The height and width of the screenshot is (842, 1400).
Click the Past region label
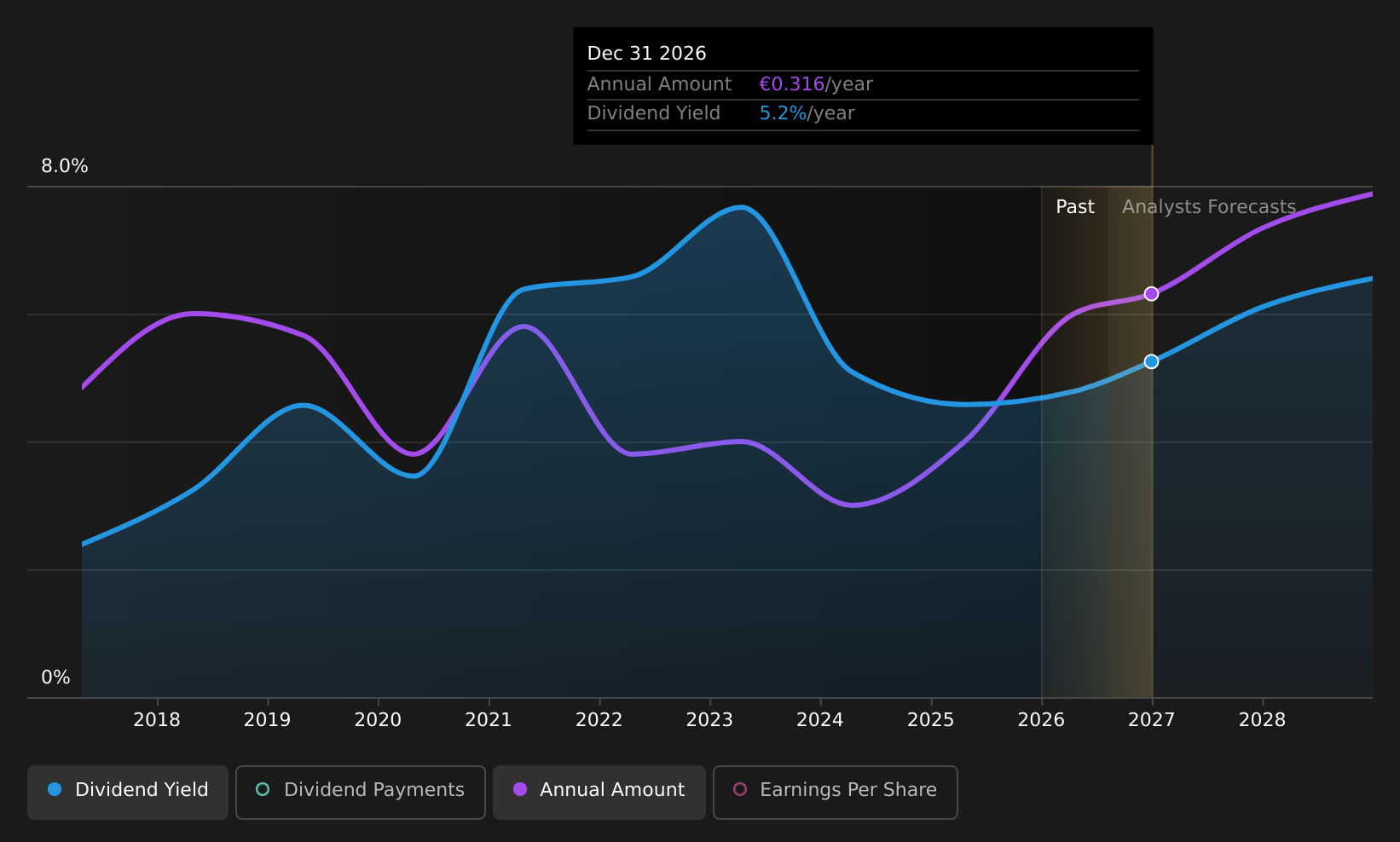tap(1075, 207)
